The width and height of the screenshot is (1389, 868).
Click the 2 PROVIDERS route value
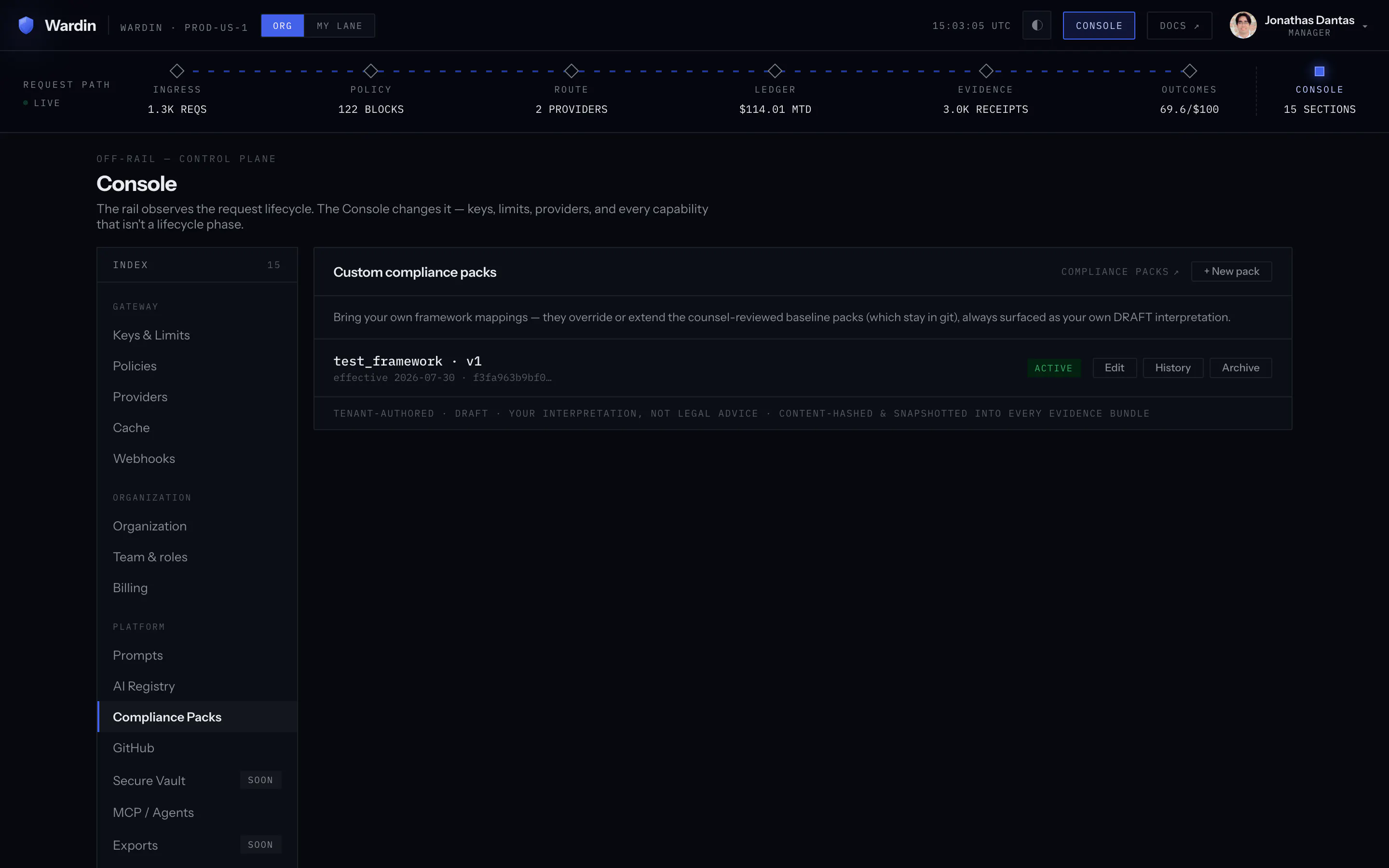coord(571,109)
